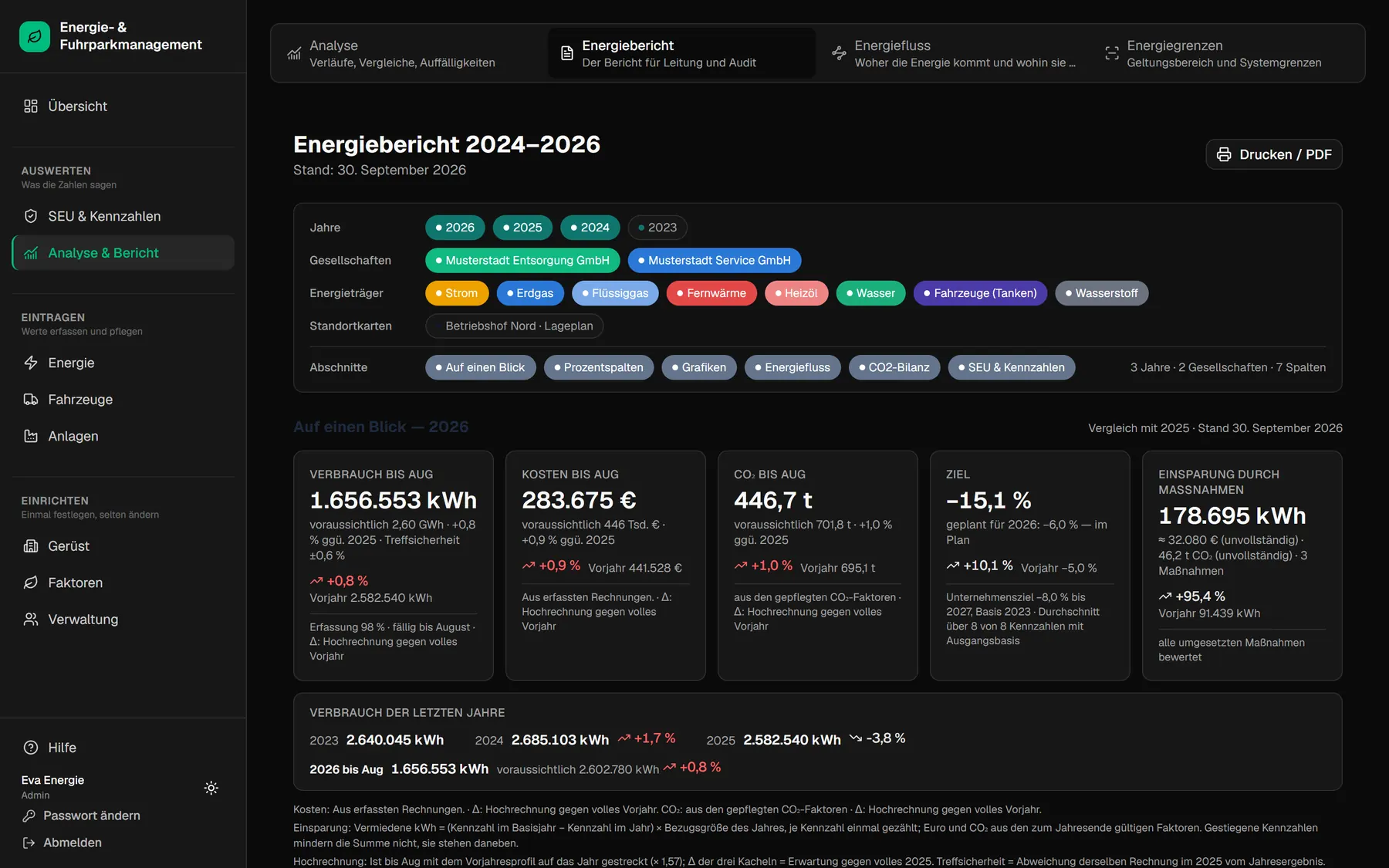This screenshot has width=1389, height=868.
Task: Click the Hilfe question mark icon
Action: pos(31,748)
